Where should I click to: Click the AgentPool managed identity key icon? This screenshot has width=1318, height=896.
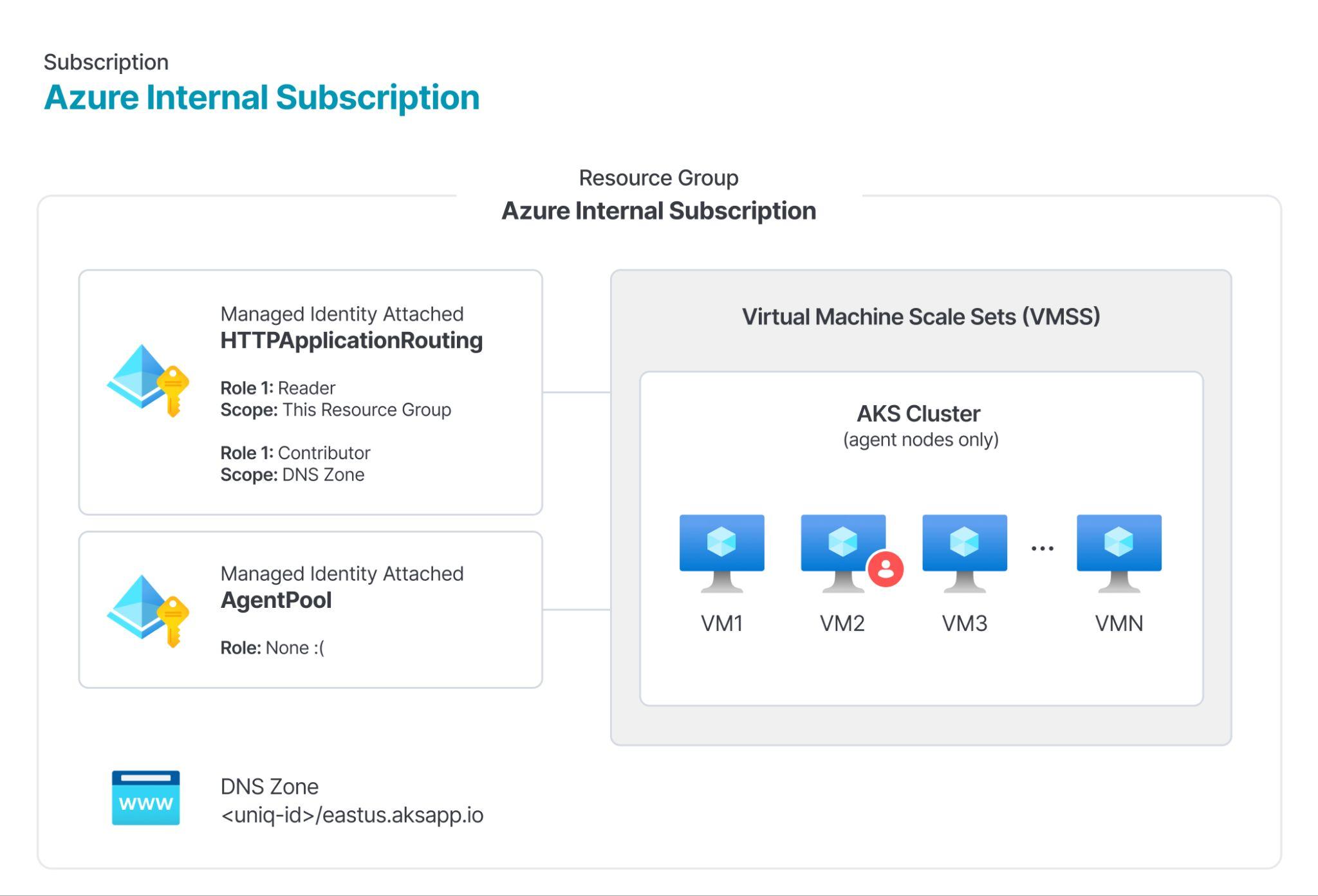148,610
